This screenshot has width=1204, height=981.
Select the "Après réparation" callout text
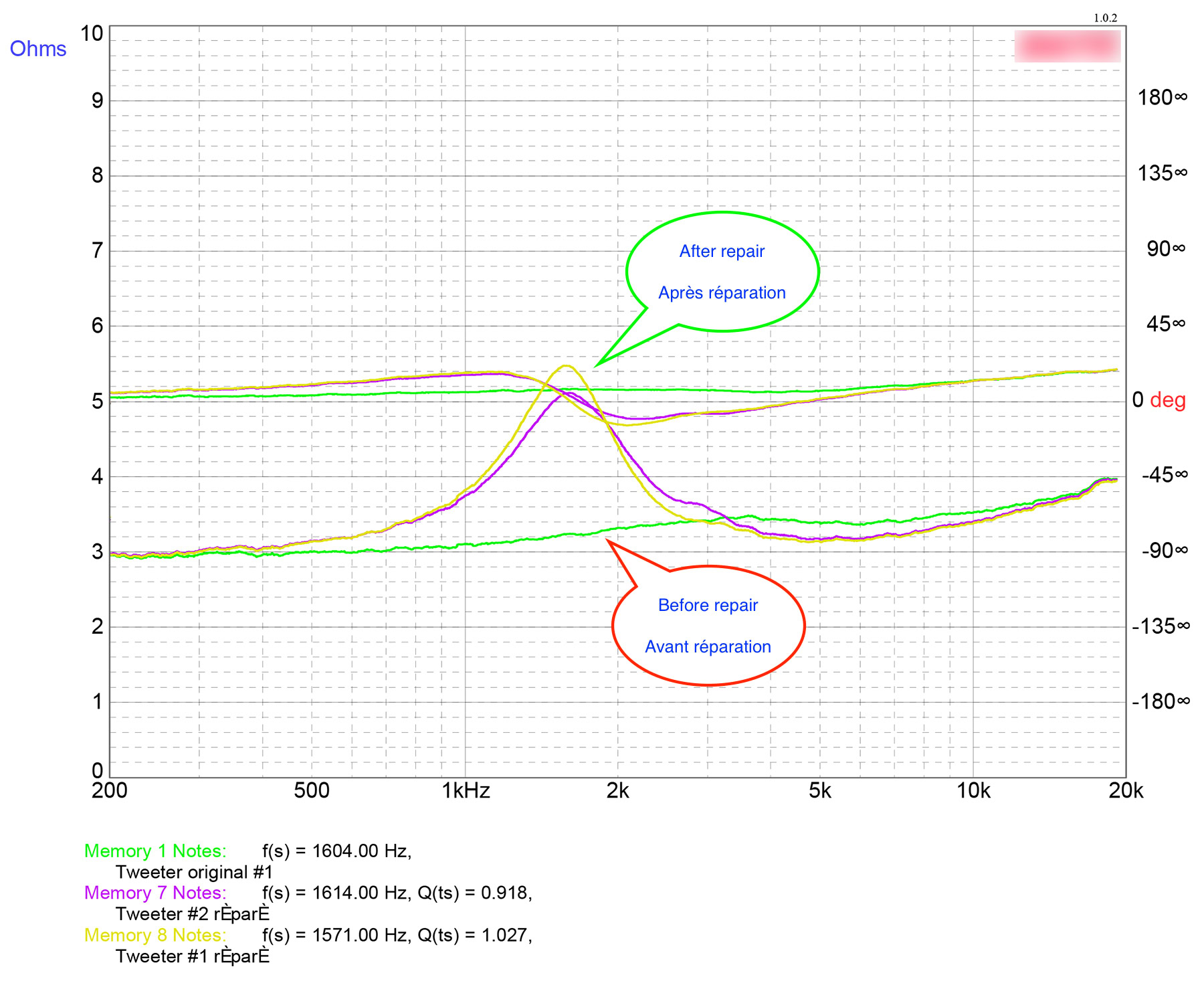722,293
